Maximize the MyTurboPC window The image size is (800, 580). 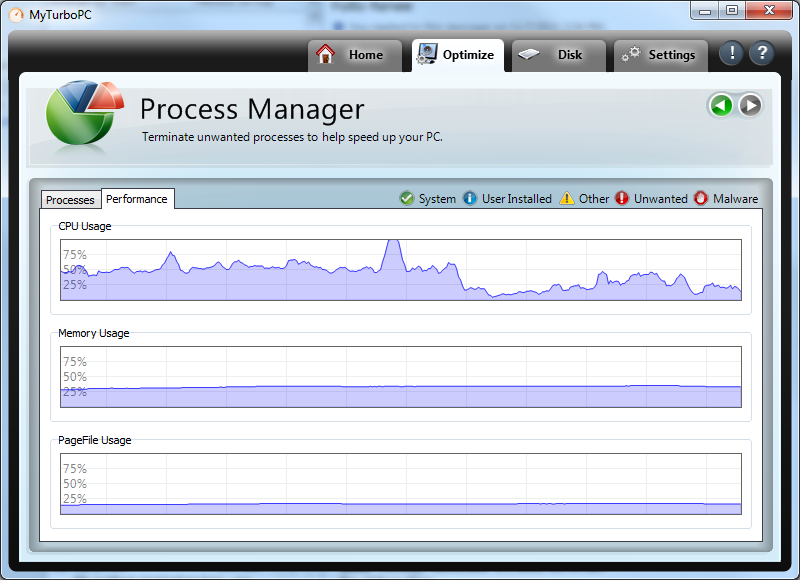(732, 11)
